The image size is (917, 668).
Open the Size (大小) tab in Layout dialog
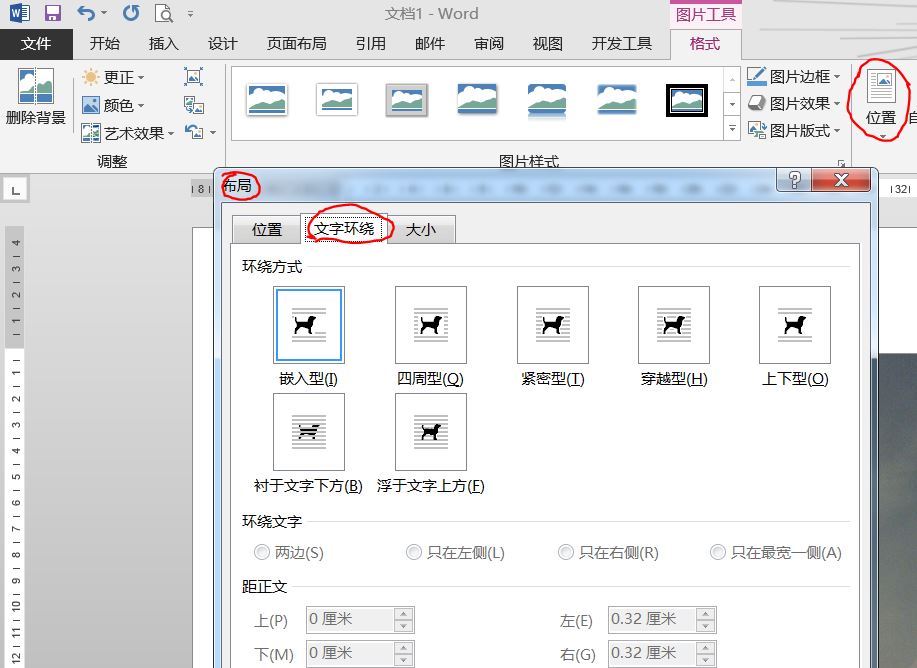pos(420,229)
